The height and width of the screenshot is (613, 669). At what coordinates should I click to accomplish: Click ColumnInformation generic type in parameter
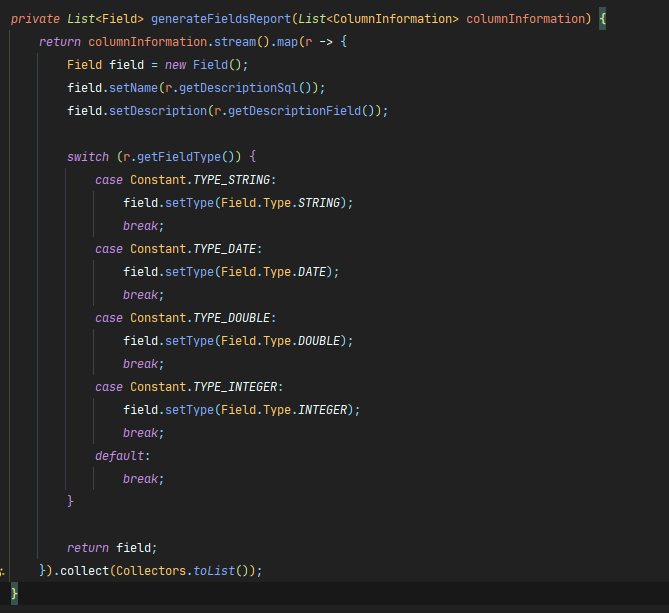point(392,19)
